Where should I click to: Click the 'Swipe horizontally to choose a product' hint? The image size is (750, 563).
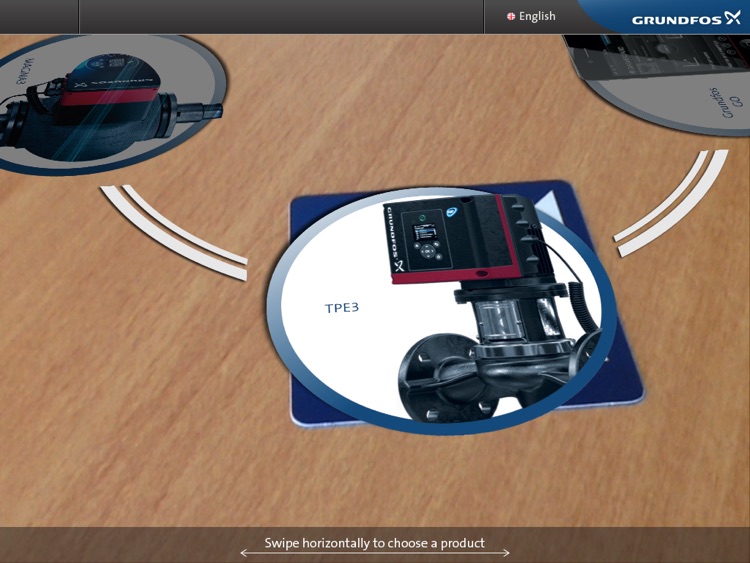pos(375,543)
